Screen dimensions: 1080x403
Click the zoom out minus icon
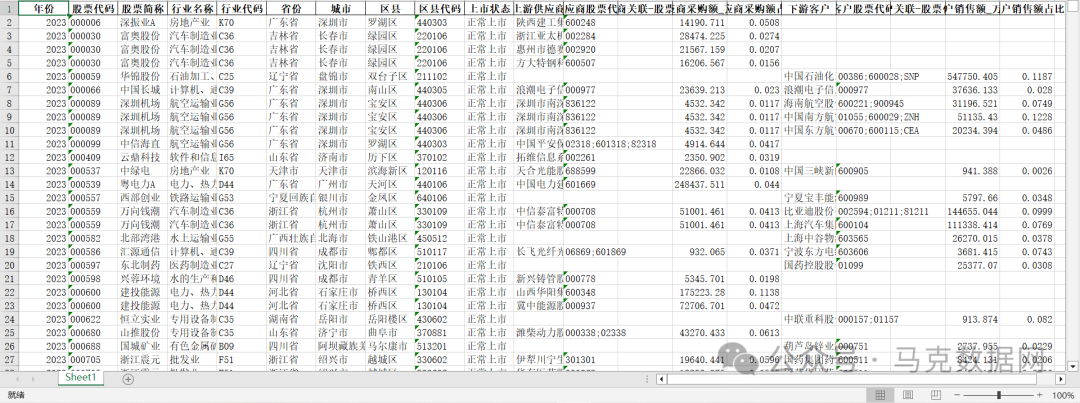coord(959,395)
